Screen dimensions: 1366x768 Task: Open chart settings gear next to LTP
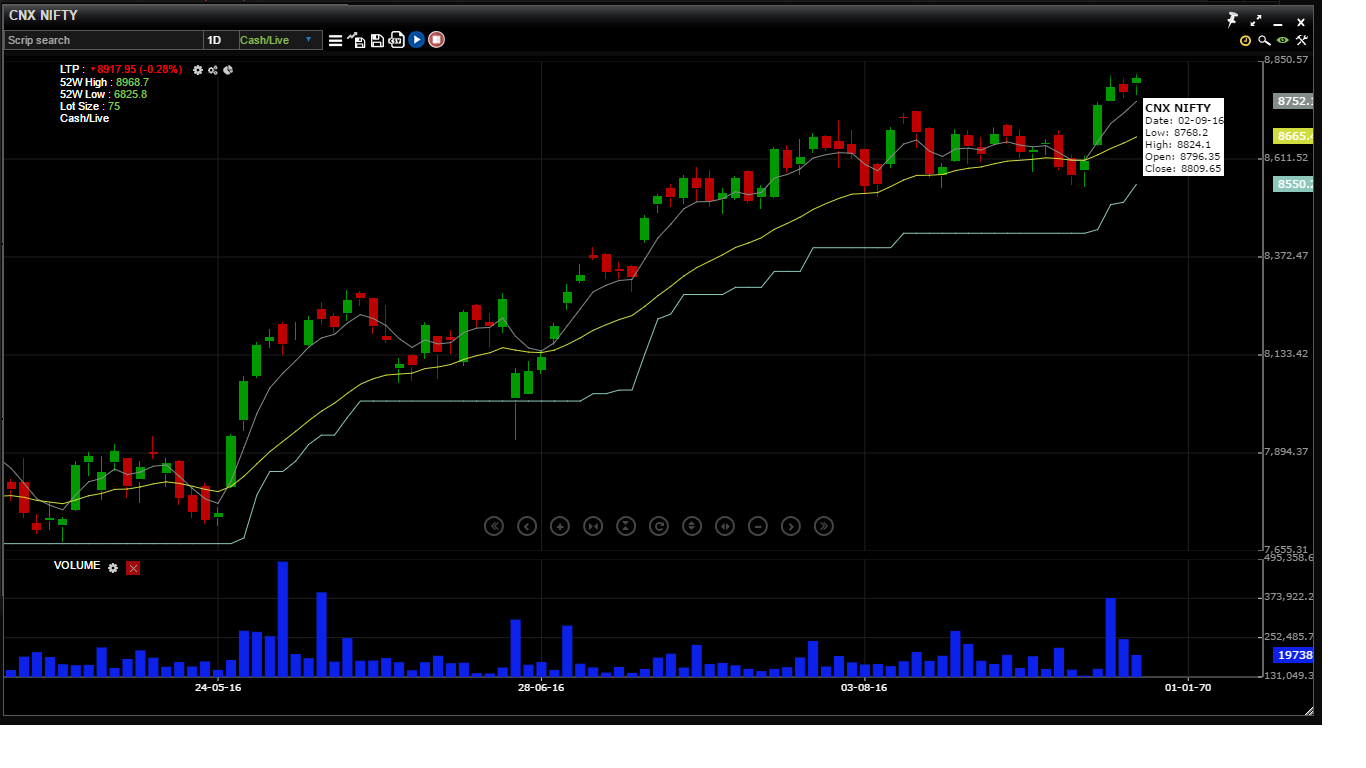198,70
